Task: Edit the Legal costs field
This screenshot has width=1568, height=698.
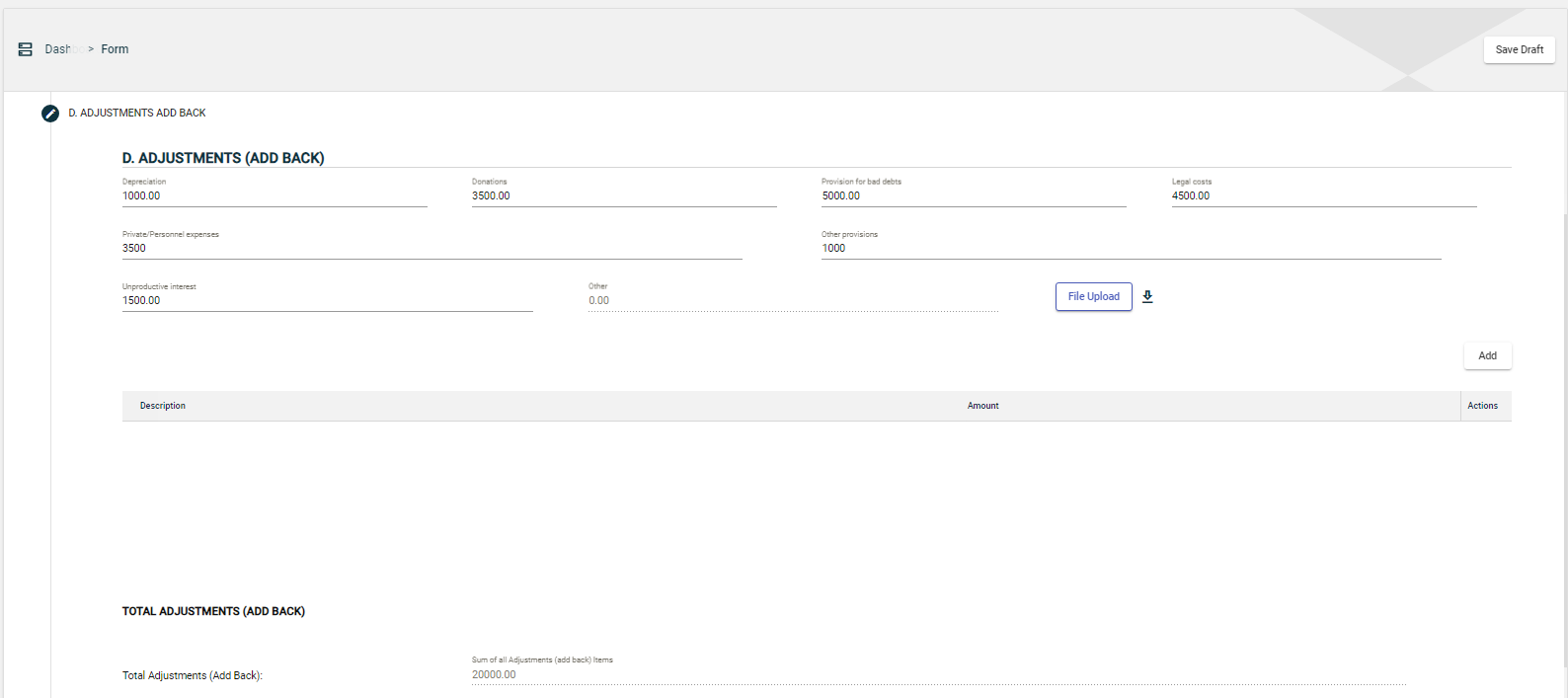Action: 1323,196
